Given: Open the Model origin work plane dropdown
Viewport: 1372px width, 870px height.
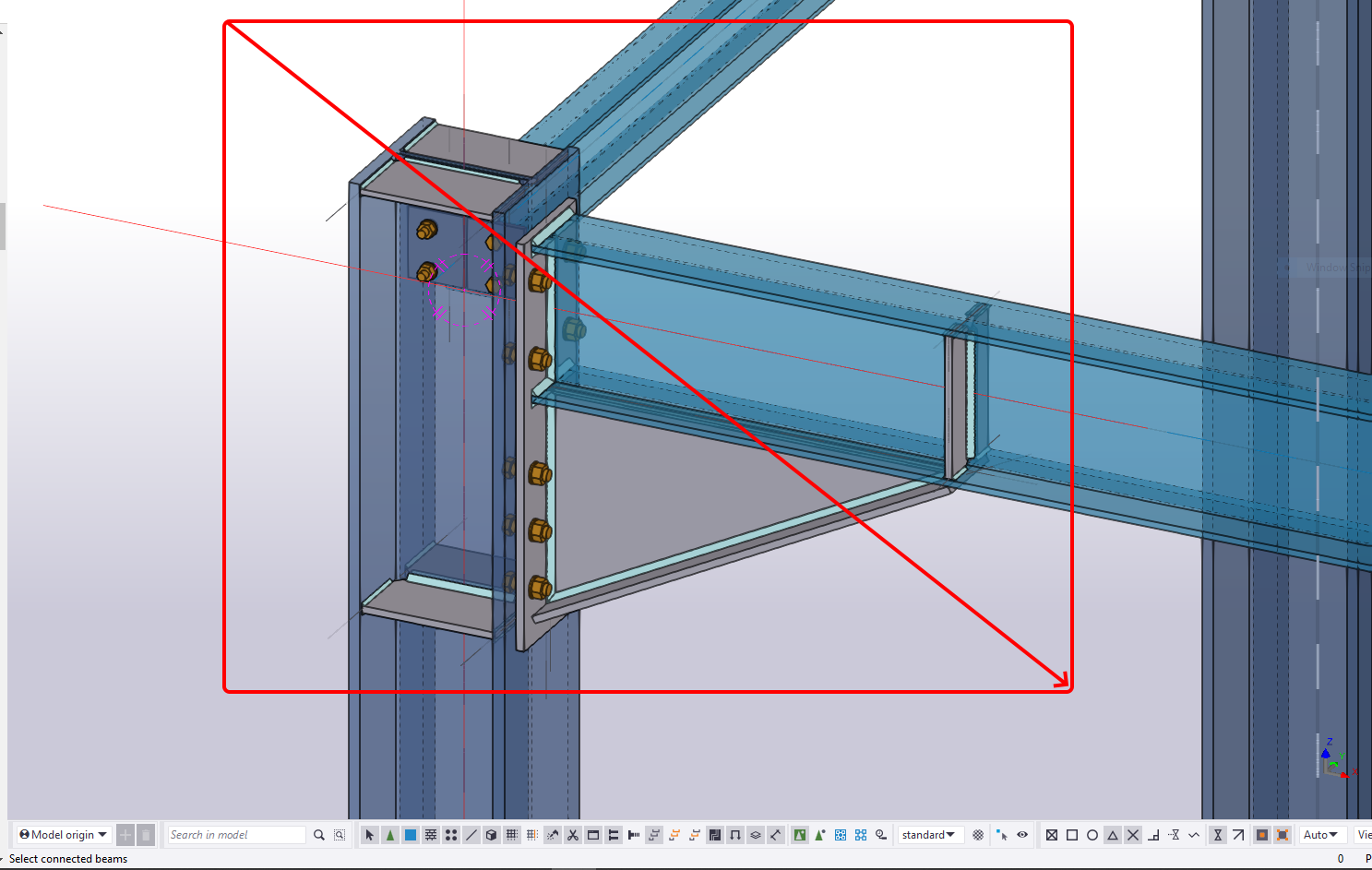Looking at the screenshot, I should 63,835.
